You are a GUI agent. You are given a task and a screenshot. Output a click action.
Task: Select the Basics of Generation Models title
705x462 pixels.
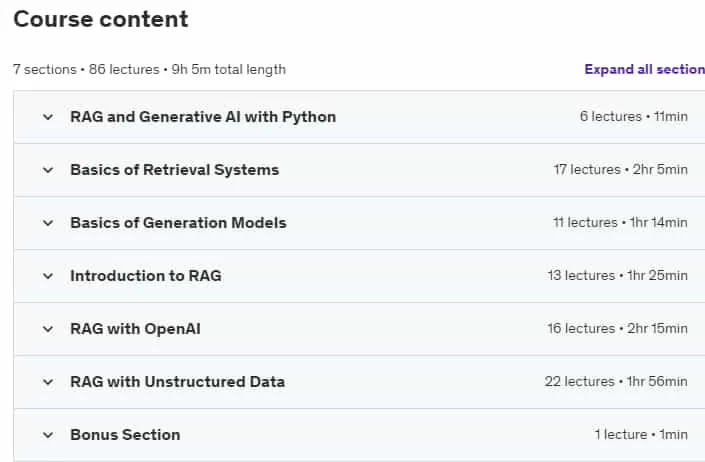pyautogui.click(x=178, y=223)
